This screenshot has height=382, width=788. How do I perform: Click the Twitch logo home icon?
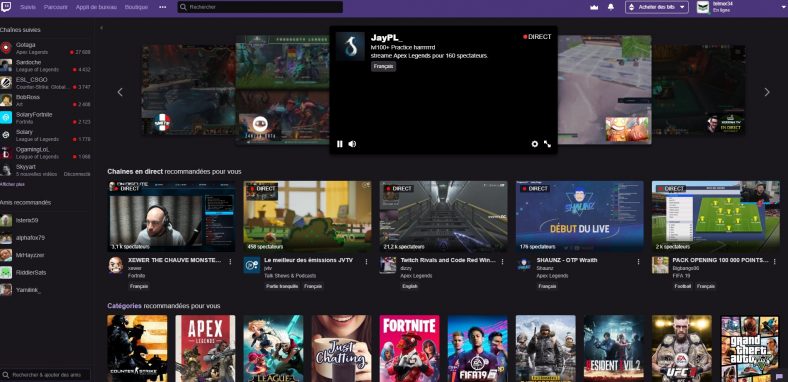point(7,7)
